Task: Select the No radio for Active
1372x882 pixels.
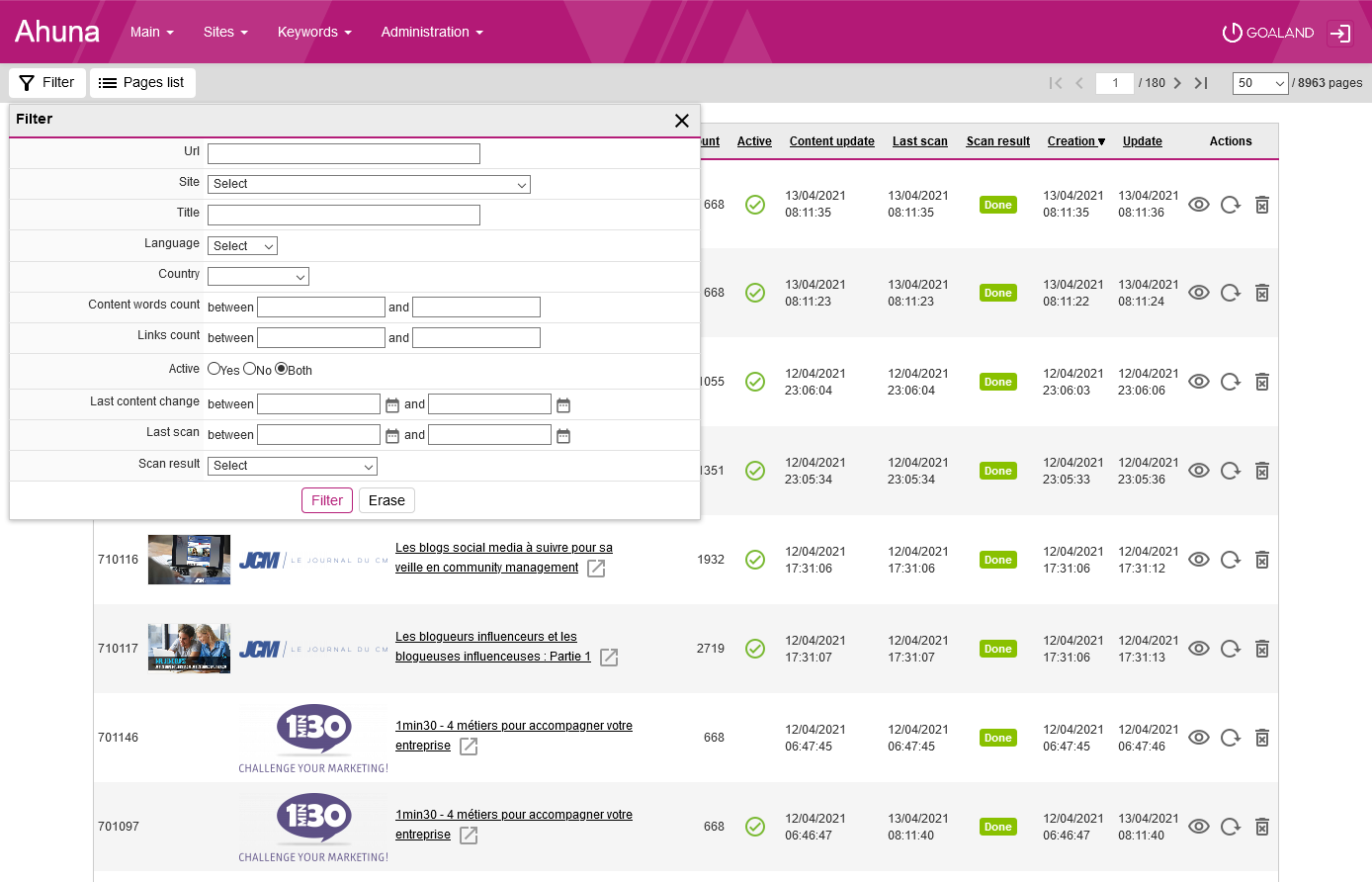Action: click(x=249, y=369)
